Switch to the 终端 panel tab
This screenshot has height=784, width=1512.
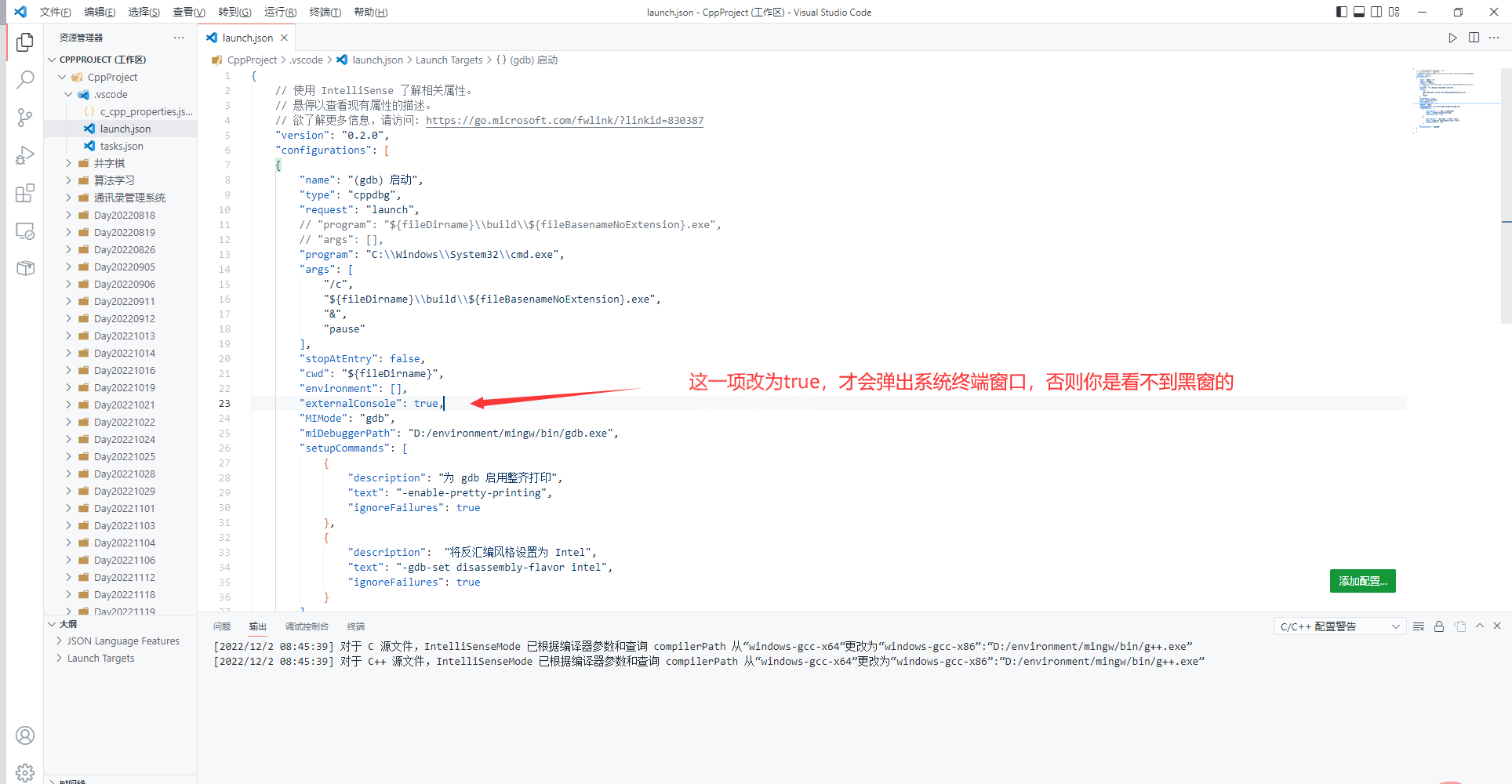(356, 626)
